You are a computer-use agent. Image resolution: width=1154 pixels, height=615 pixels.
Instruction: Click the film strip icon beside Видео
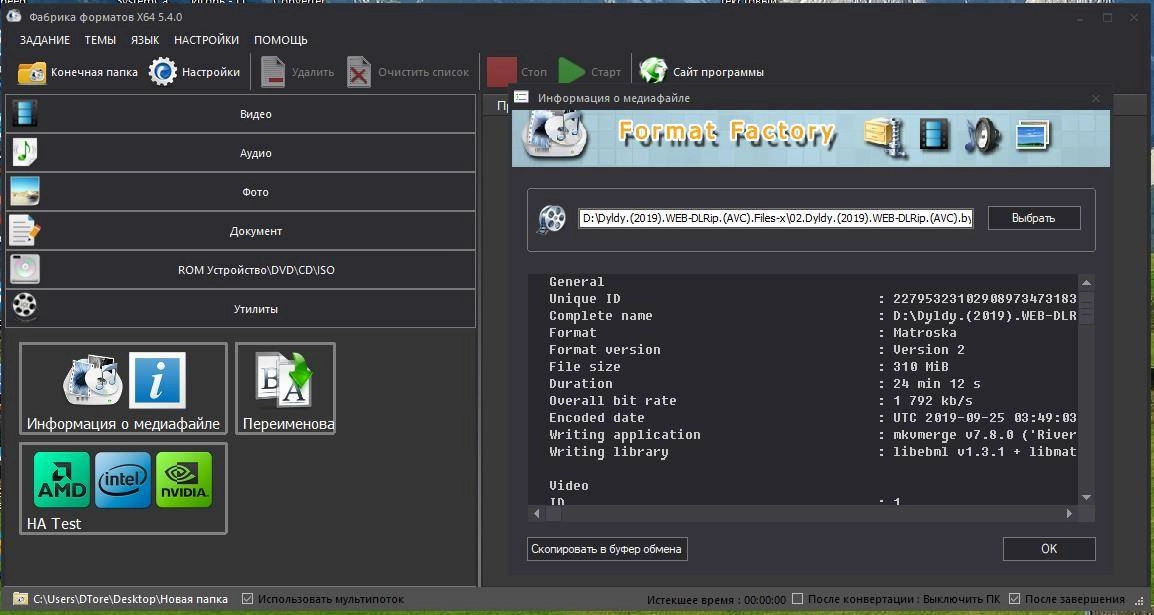click(x=25, y=113)
